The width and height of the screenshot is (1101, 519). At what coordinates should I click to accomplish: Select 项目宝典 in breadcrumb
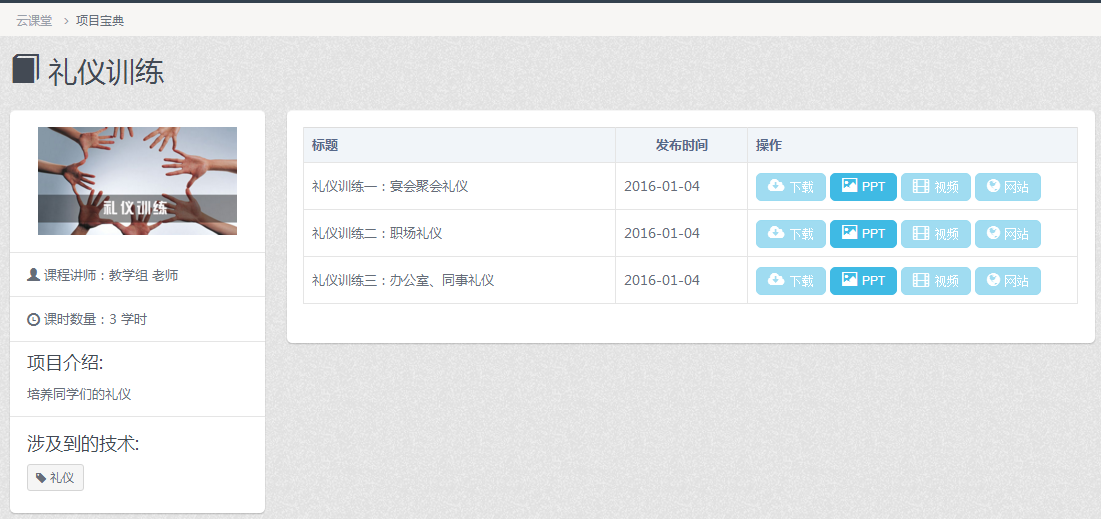pos(100,20)
